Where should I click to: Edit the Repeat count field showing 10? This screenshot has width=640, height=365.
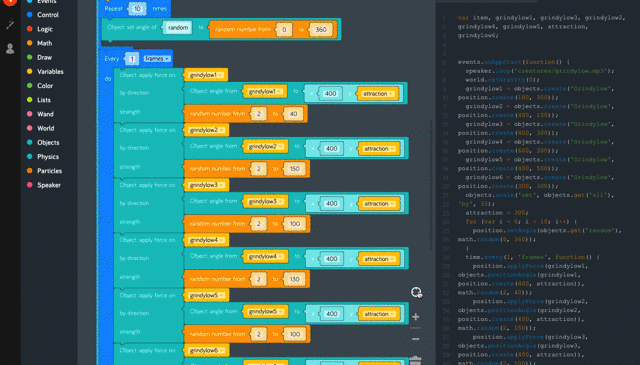(x=137, y=9)
